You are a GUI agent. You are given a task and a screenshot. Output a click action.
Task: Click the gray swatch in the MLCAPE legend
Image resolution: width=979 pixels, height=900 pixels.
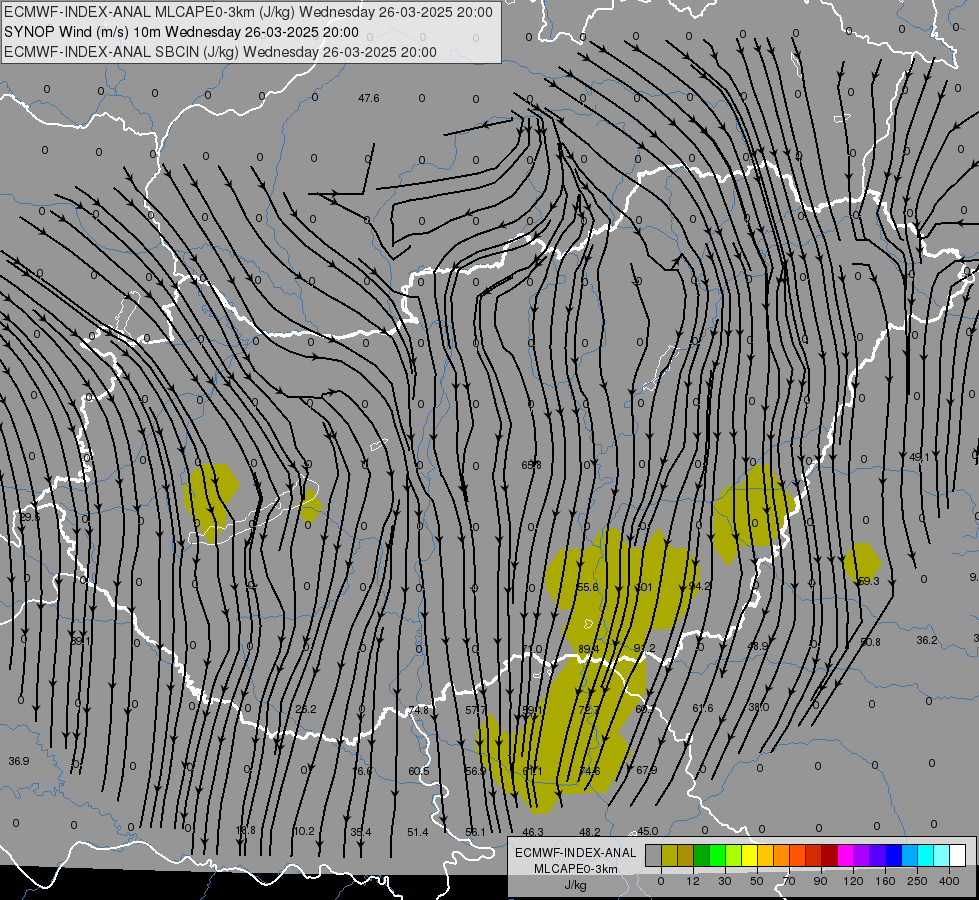pyautogui.click(x=653, y=855)
